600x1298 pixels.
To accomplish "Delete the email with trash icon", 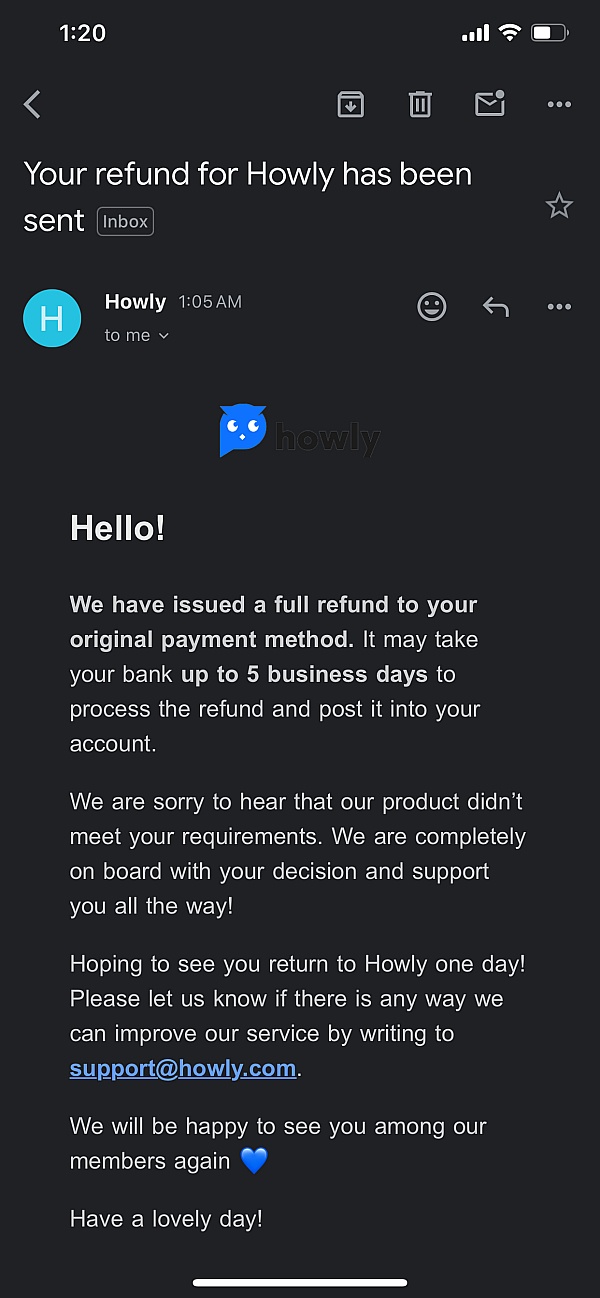I will (x=420, y=104).
